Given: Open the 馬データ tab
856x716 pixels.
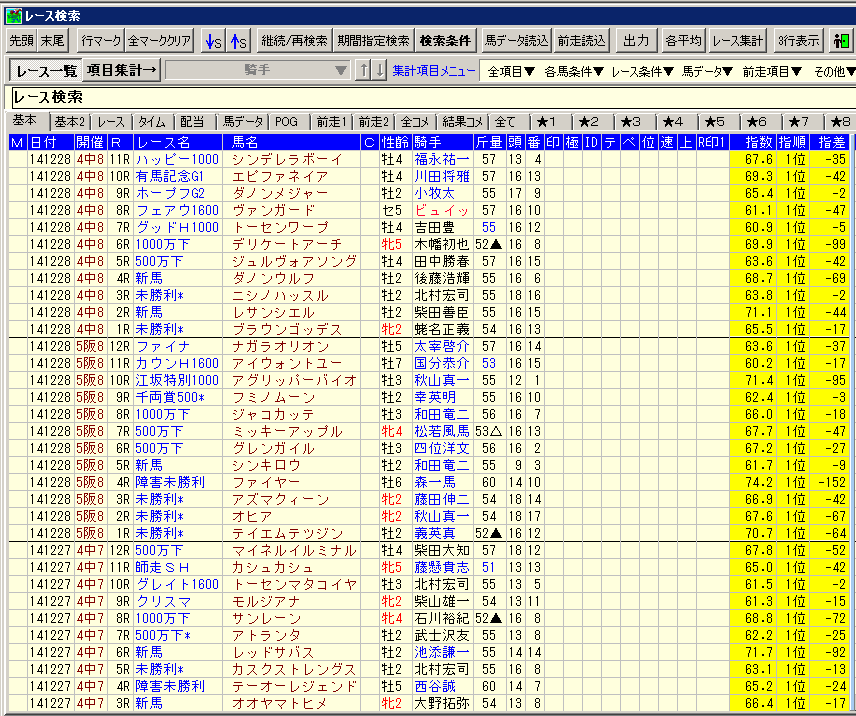Looking at the screenshot, I should [x=243, y=122].
